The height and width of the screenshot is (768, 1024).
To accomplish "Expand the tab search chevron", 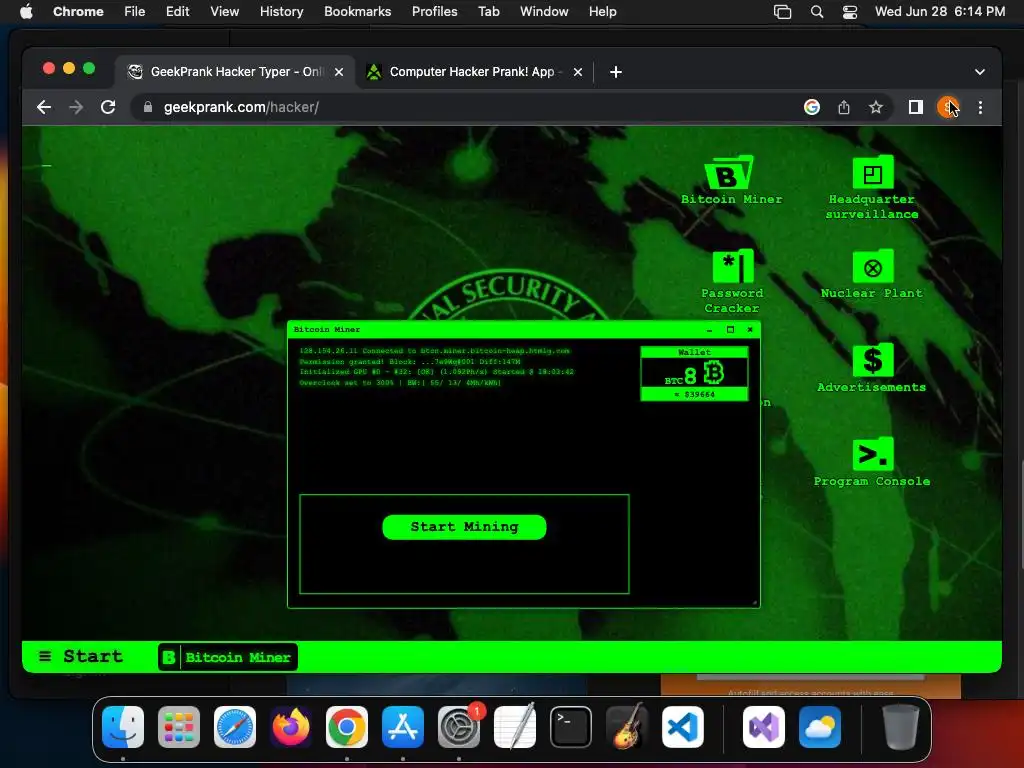I will 980,72.
